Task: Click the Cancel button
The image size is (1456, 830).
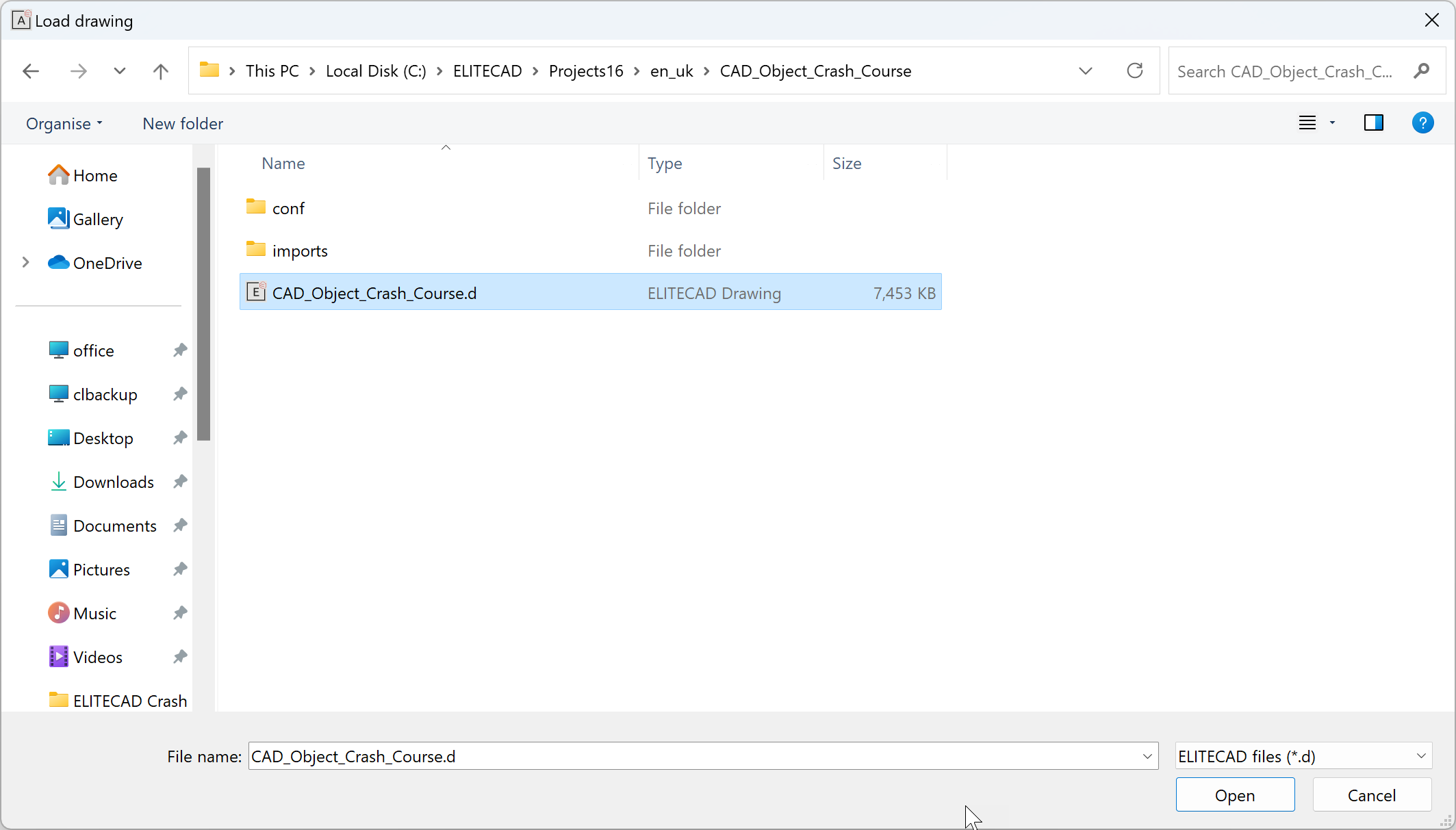Action: click(1372, 795)
